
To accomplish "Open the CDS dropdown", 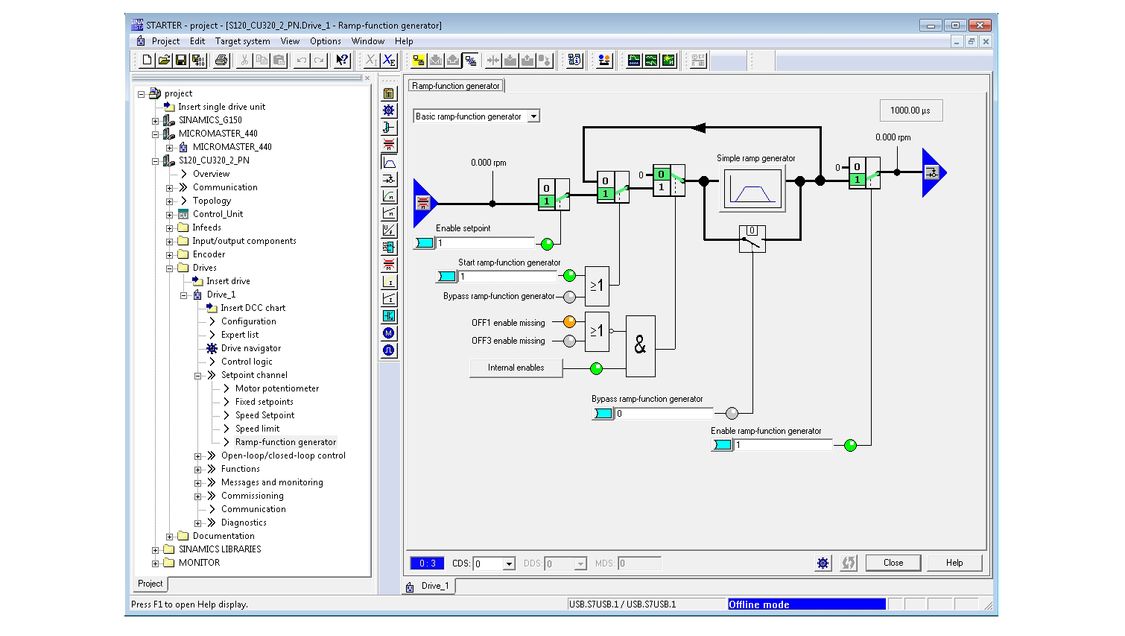I will pos(509,564).
